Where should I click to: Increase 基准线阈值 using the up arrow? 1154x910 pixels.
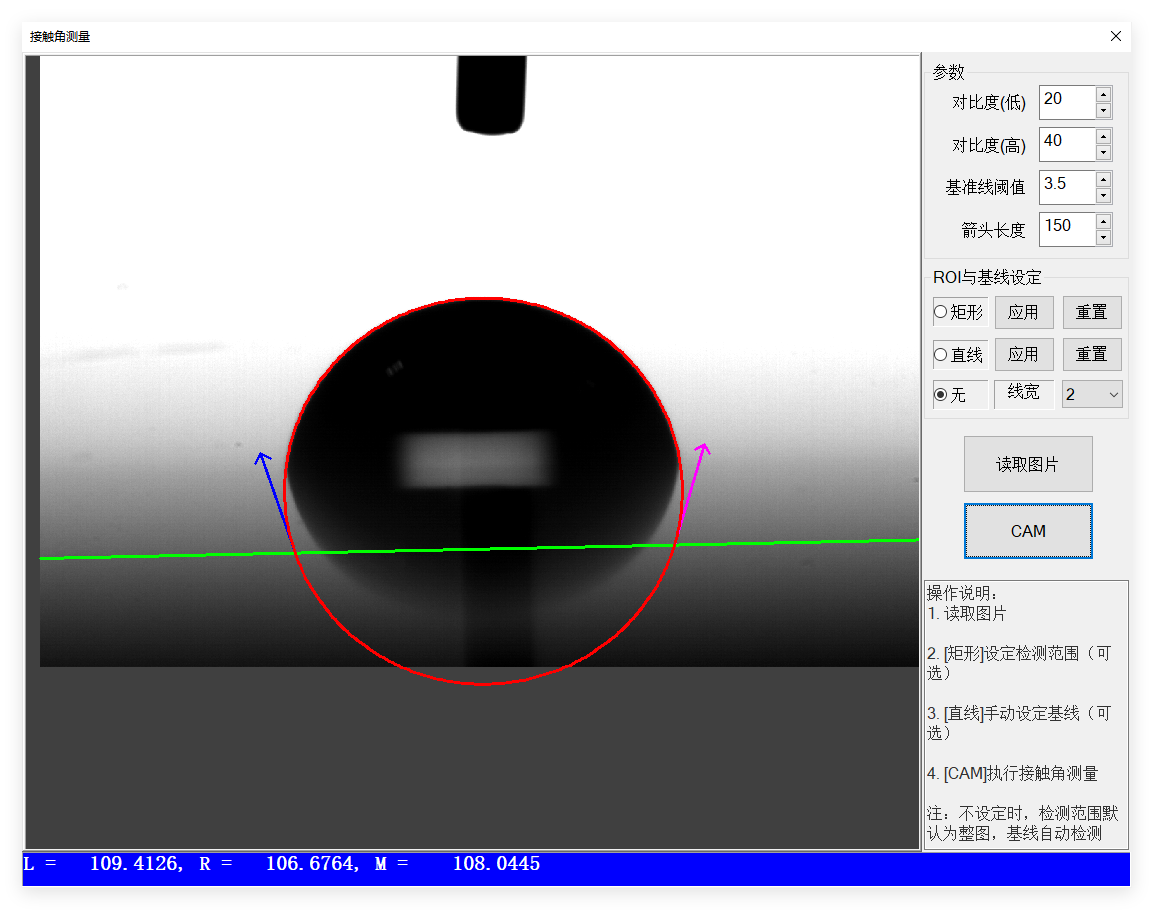(1103, 179)
